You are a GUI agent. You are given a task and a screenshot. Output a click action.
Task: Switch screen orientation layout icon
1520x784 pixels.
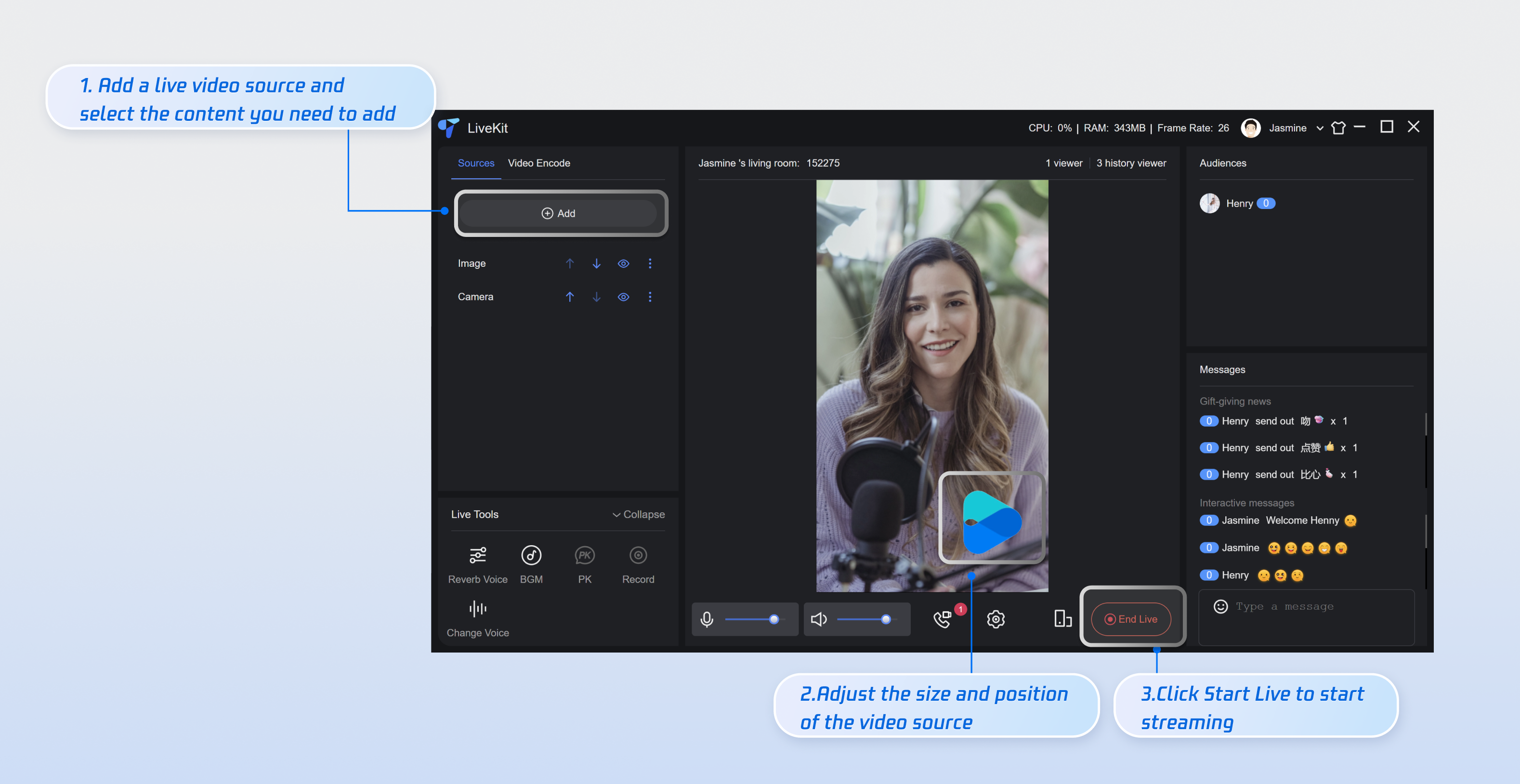click(1062, 619)
